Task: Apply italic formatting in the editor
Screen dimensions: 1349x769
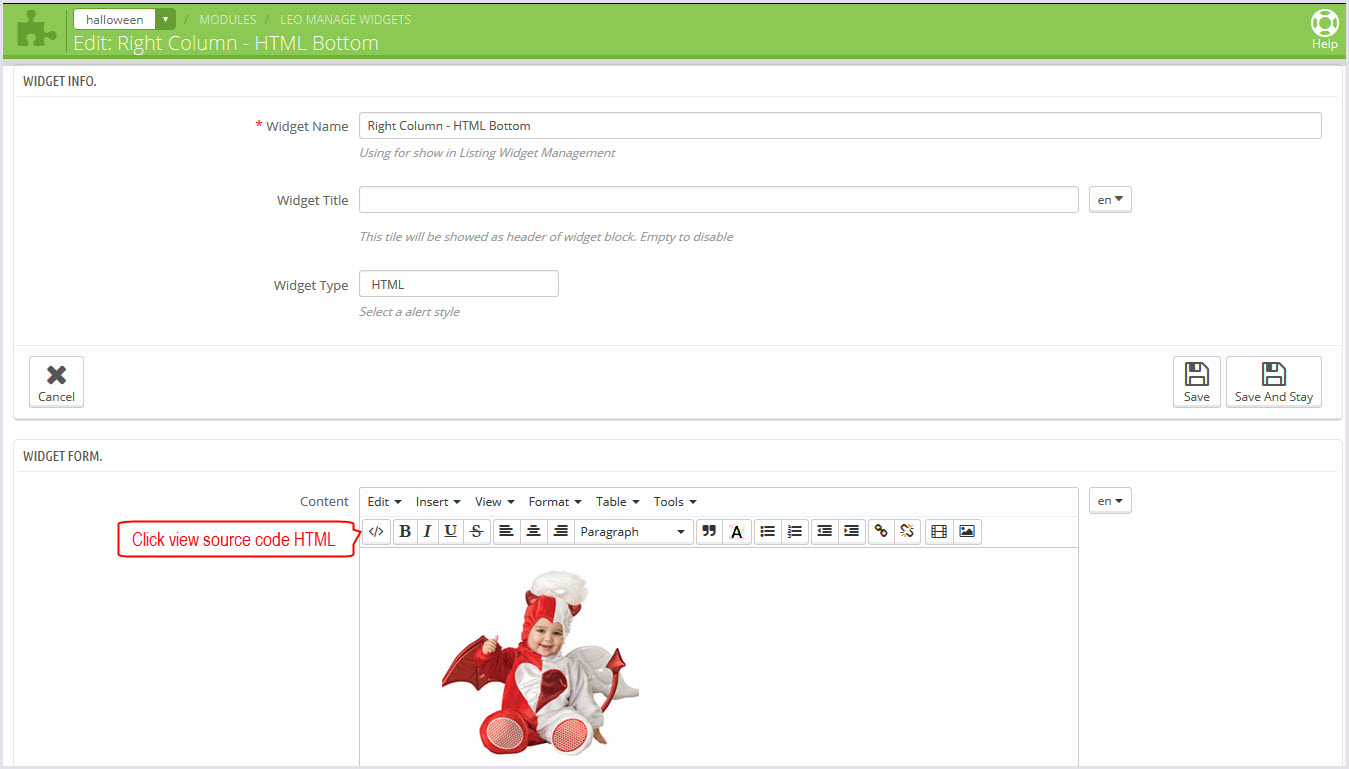Action: point(428,531)
